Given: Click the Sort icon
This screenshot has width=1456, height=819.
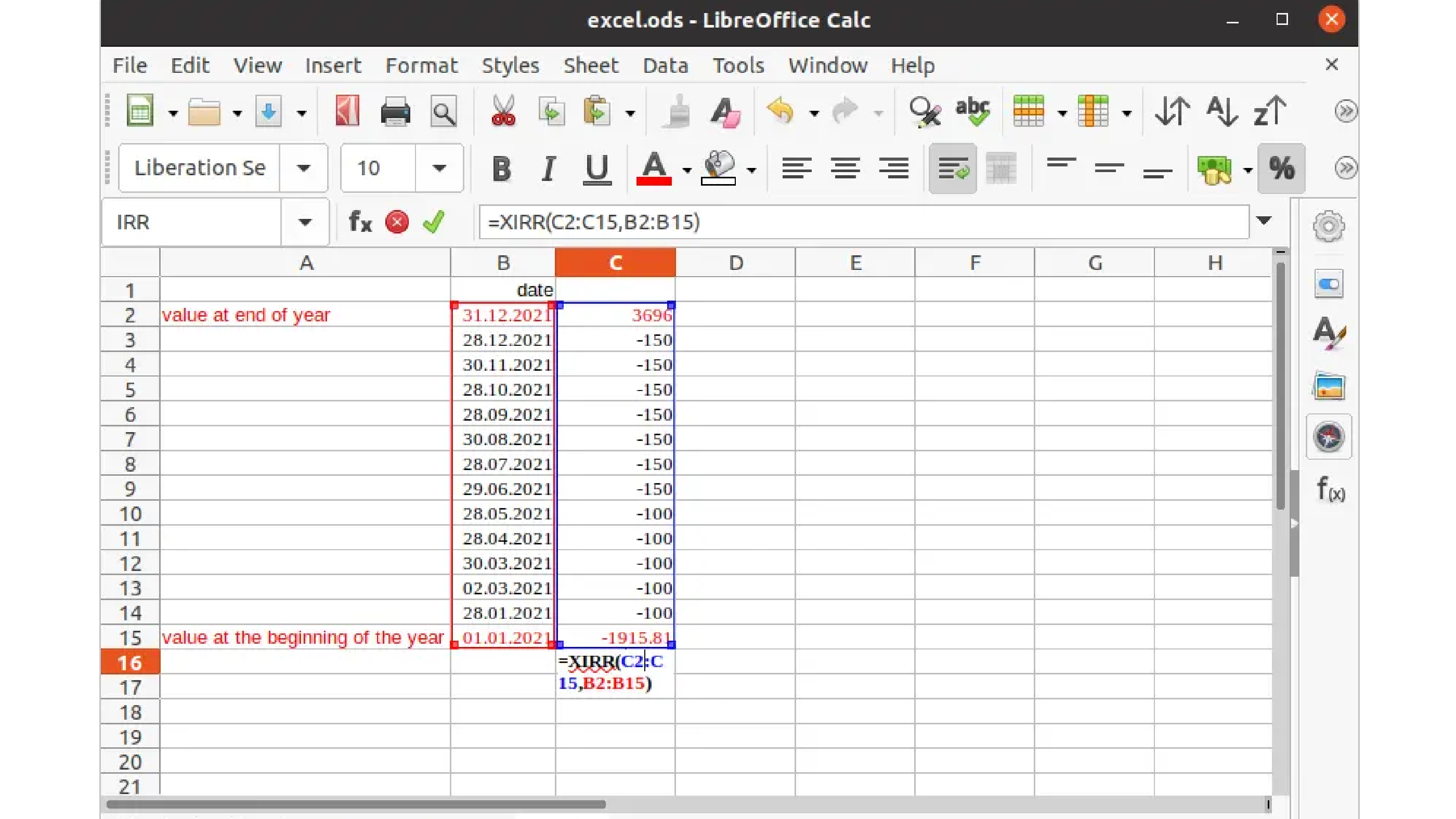Looking at the screenshot, I should [1172, 111].
